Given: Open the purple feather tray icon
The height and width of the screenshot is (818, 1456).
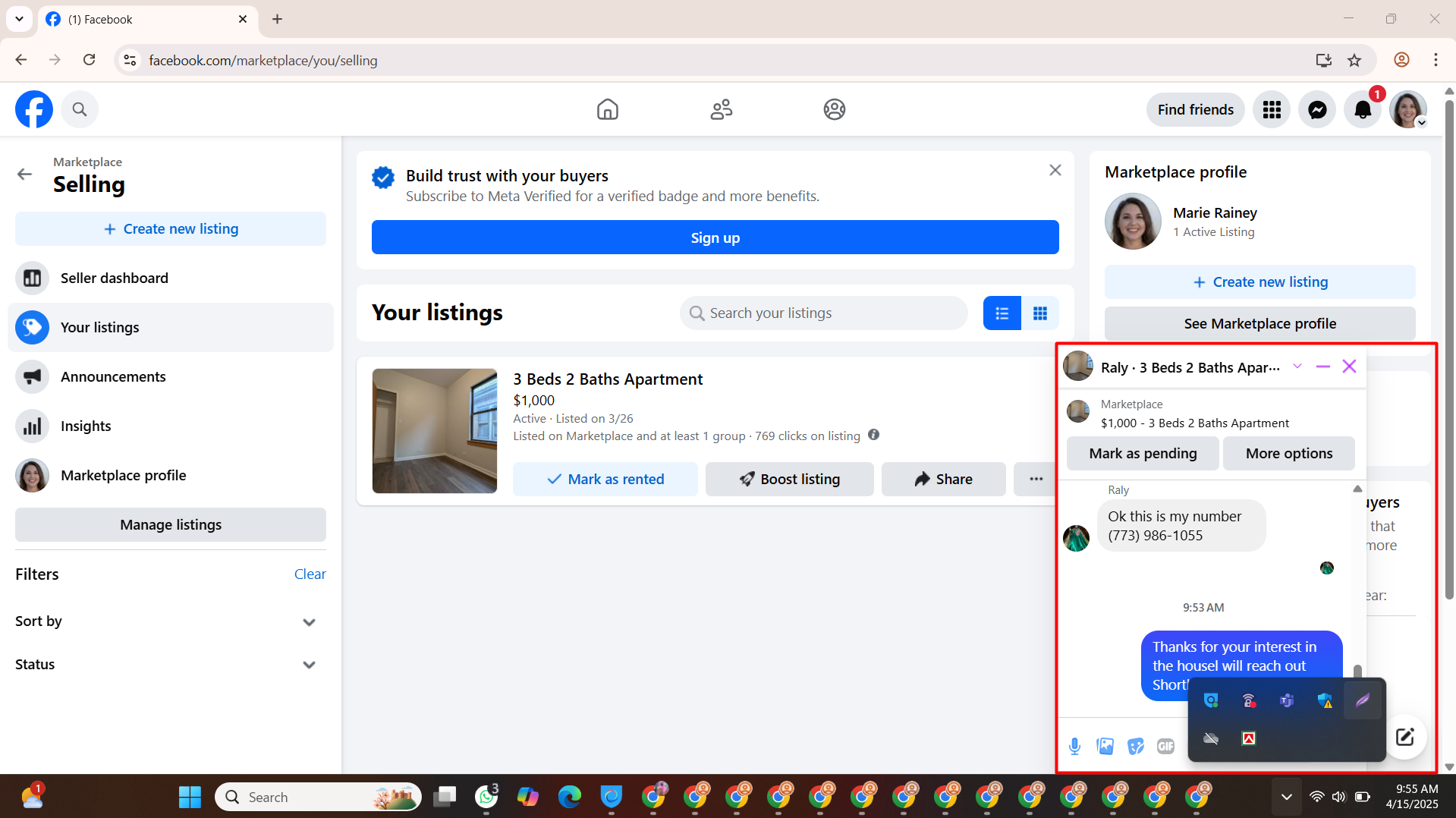Looking at the screenshot, I should 1363,700.
